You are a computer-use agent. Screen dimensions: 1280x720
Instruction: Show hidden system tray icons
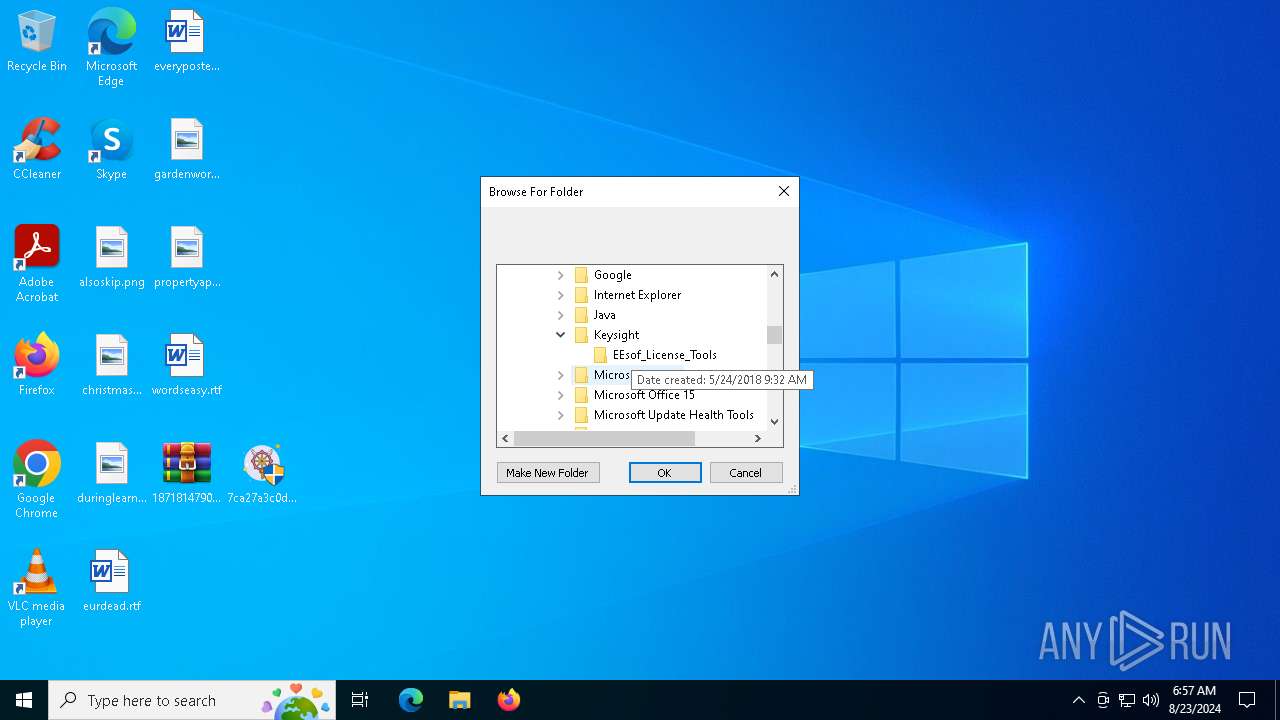coord(1078,700)
